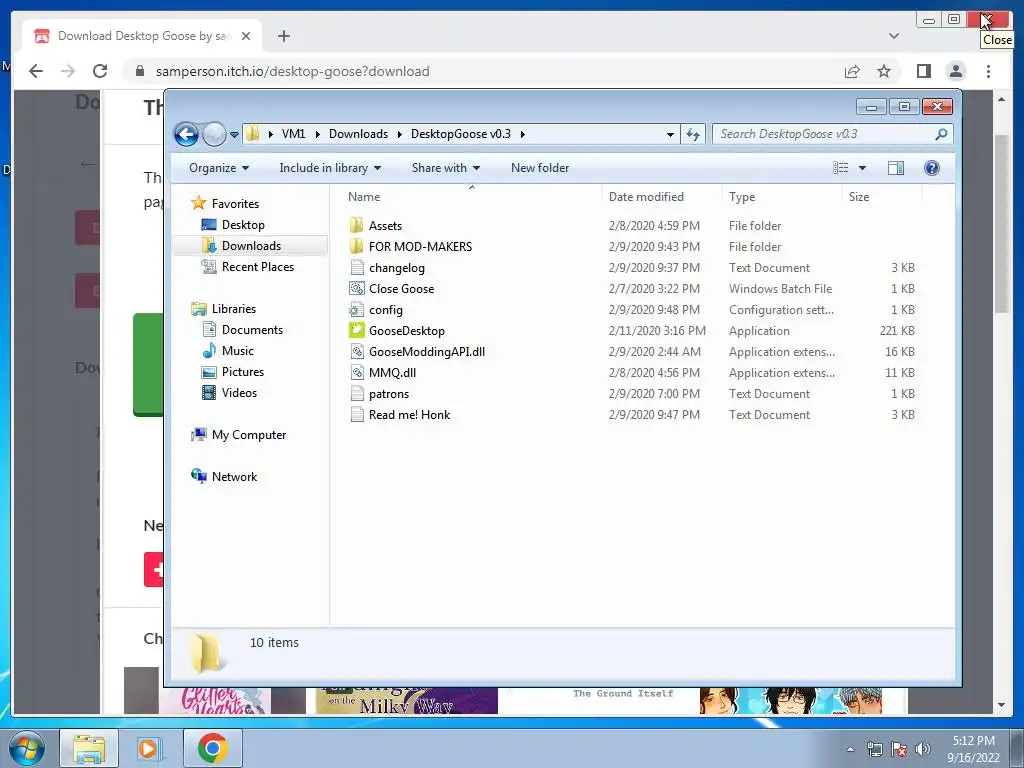Screen dimensions: 1024x768
Task: Select the MMQ.dll file icon
Action: coord(357,372)
